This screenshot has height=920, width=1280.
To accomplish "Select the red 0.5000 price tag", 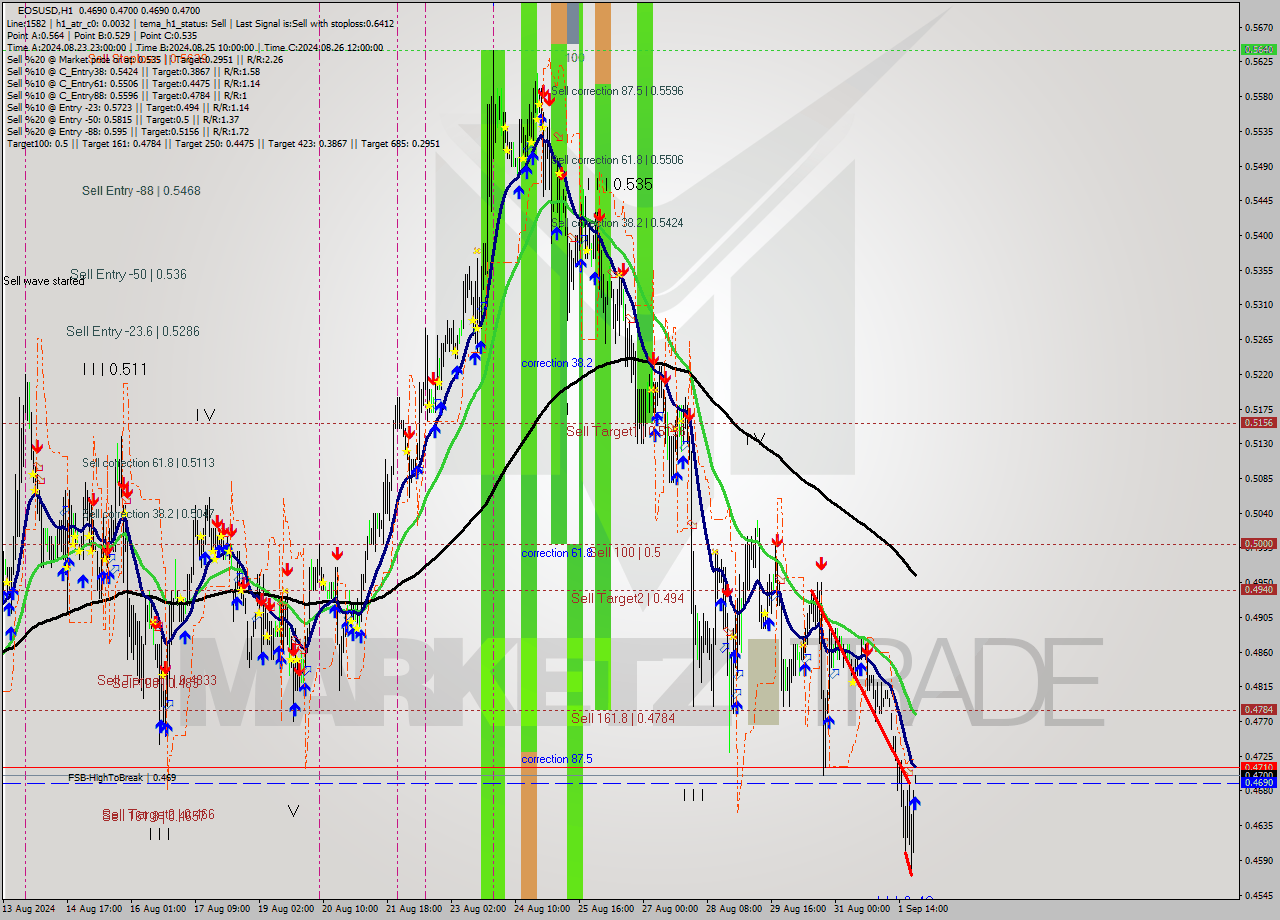I will coord(1258,544).
